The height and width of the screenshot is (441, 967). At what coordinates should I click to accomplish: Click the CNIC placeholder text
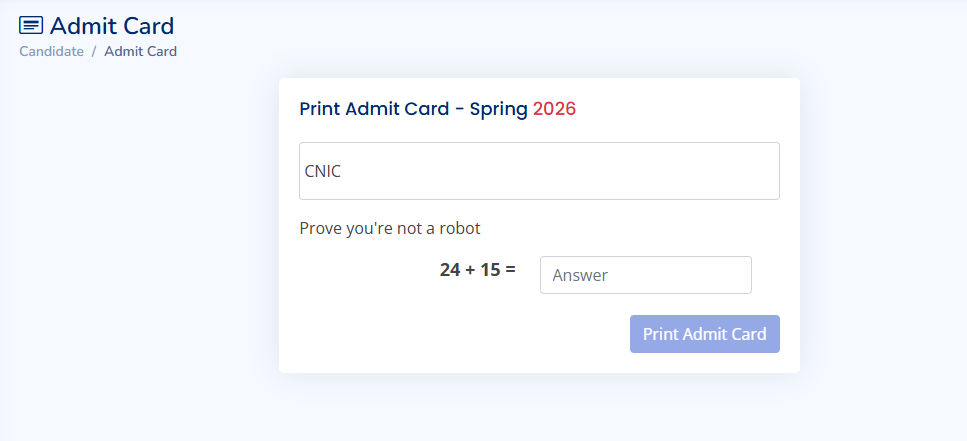pyautogui.click(x=322, y=171)
